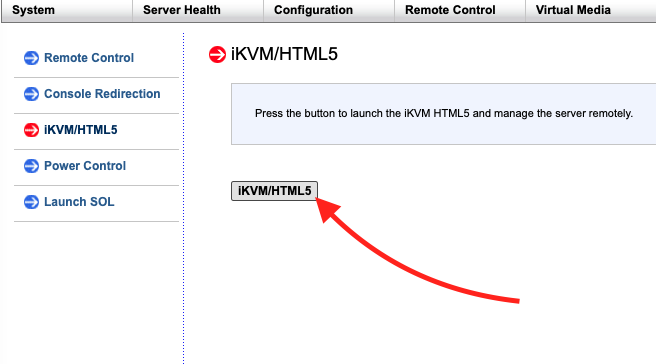Image resolution: width=656 pixels, height=364 pixels.
Task: Click the arrow icon beside Power Control
Action: click(x=31, y=166)
